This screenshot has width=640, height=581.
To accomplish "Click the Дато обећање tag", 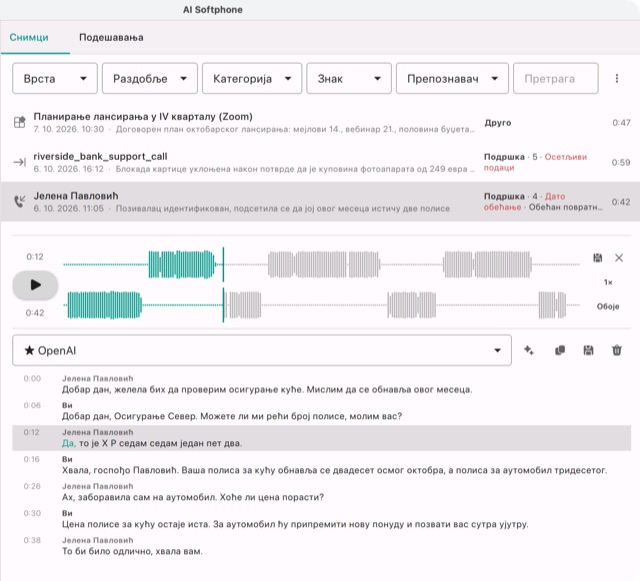I will click(x=524, y=202).
